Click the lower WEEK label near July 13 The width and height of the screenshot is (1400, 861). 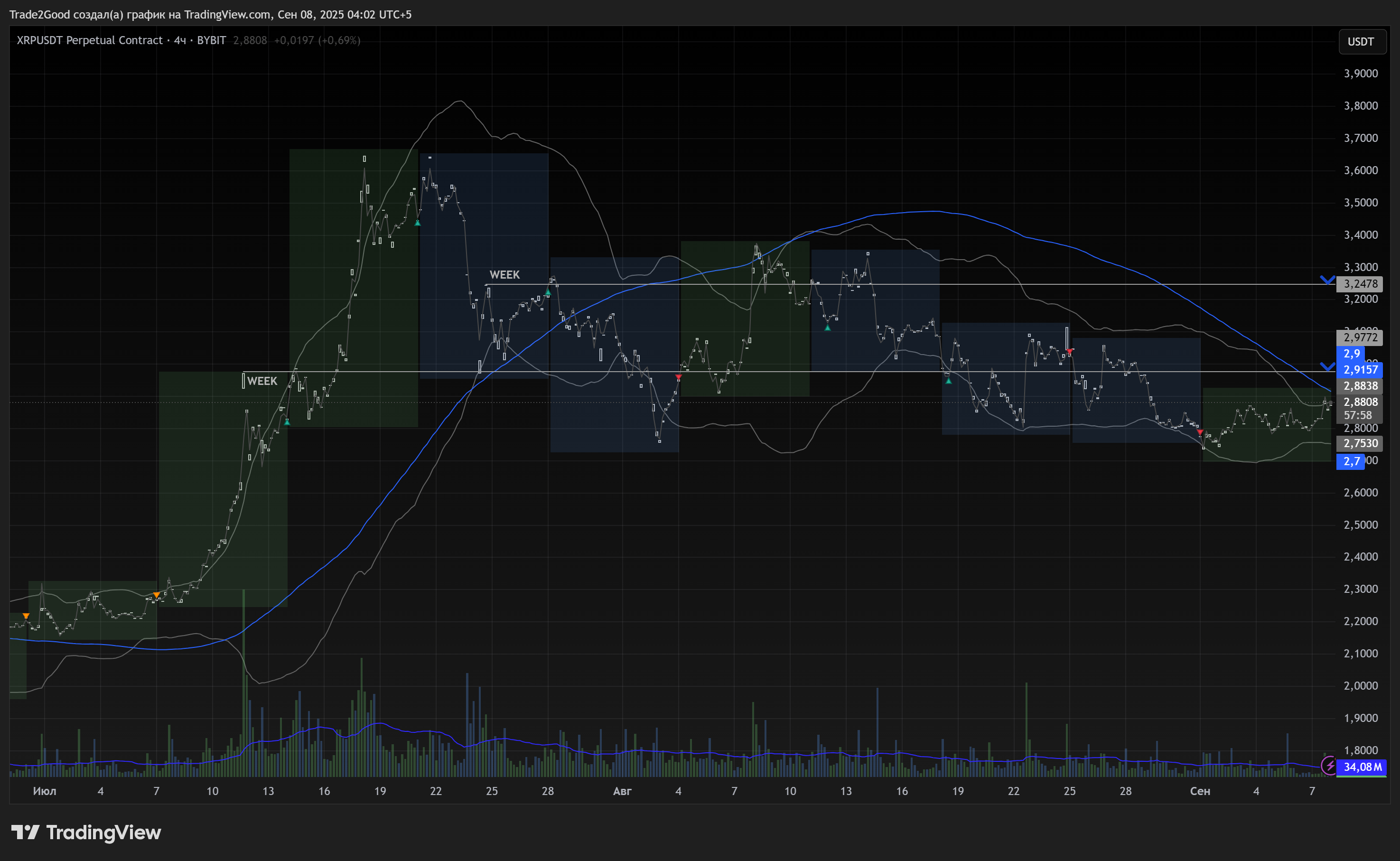(x=262, y=381)
